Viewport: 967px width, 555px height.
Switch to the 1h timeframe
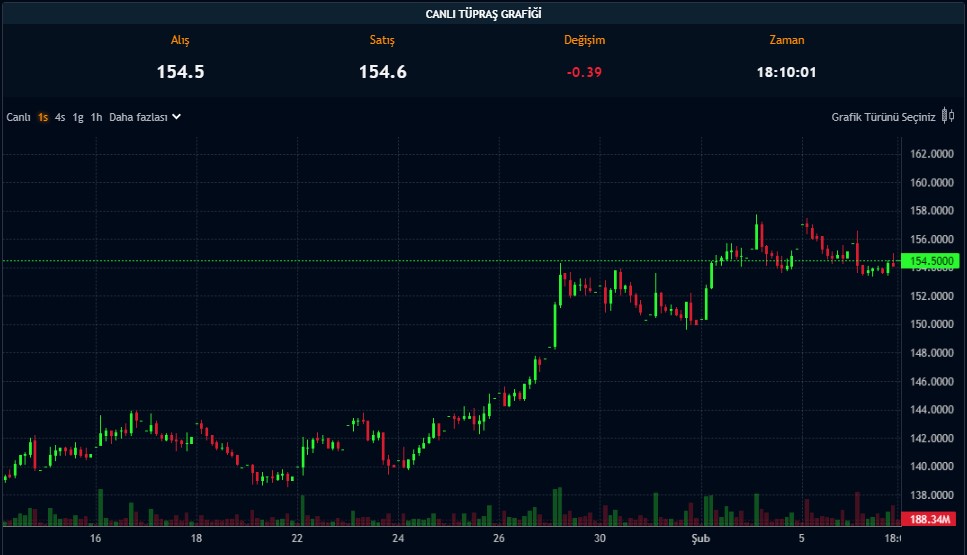(x=96, y=117)
